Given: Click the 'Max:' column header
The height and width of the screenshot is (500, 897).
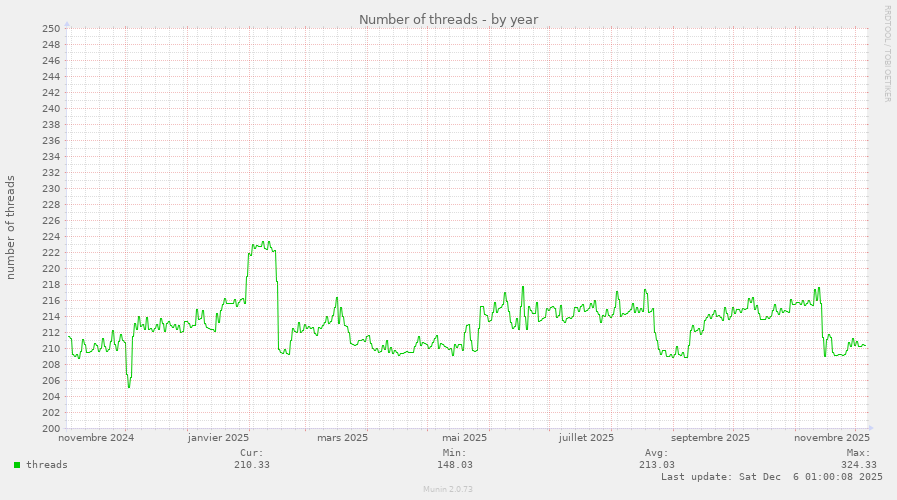Looking at the screenshot, I should [x=859, y=453].
